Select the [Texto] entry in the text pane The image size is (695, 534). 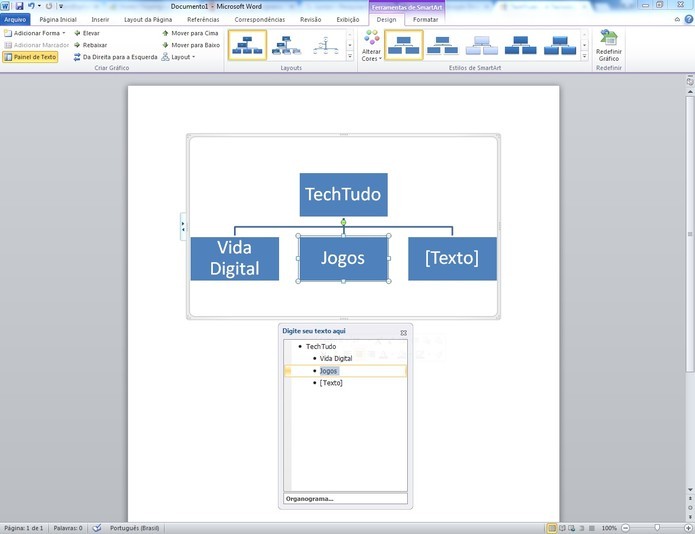point(330,383)
